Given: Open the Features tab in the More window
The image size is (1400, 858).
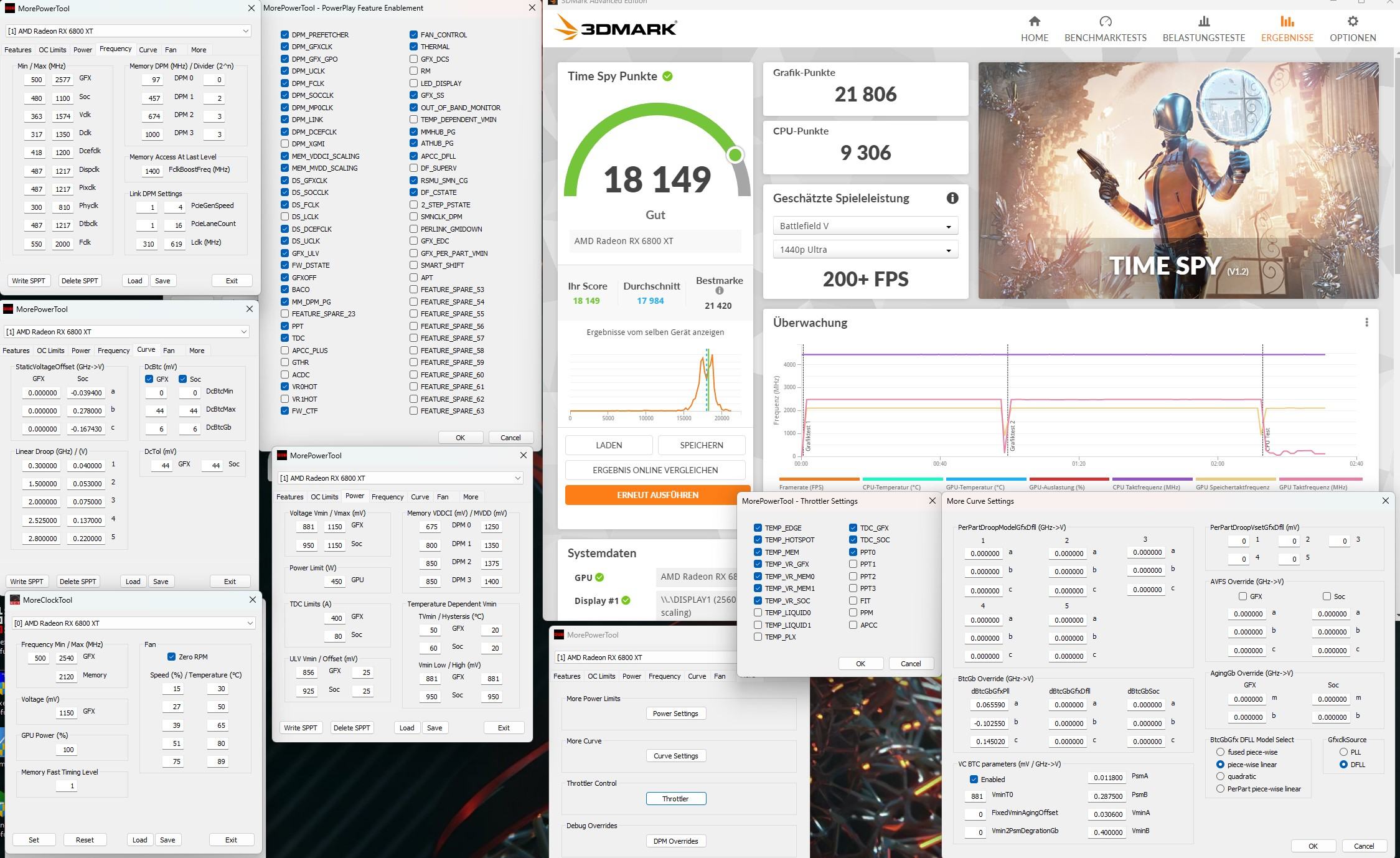Looking at the screenshot, I should click(x=567, y=676).
